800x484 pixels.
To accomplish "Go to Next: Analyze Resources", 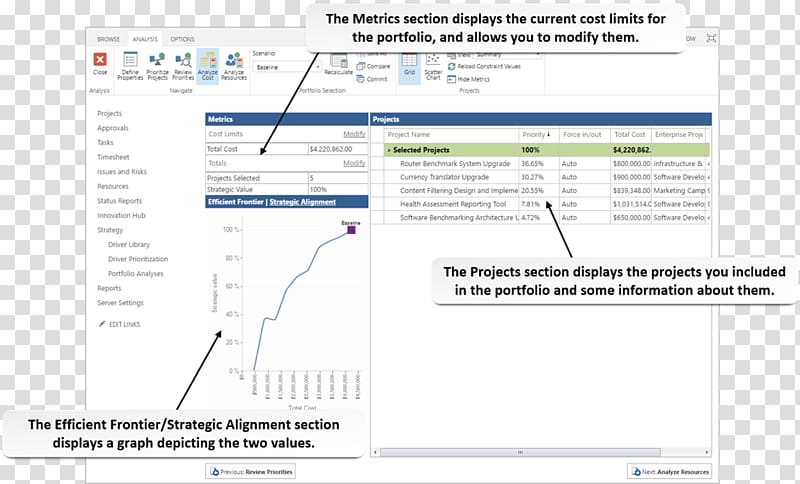I will 670,472.
